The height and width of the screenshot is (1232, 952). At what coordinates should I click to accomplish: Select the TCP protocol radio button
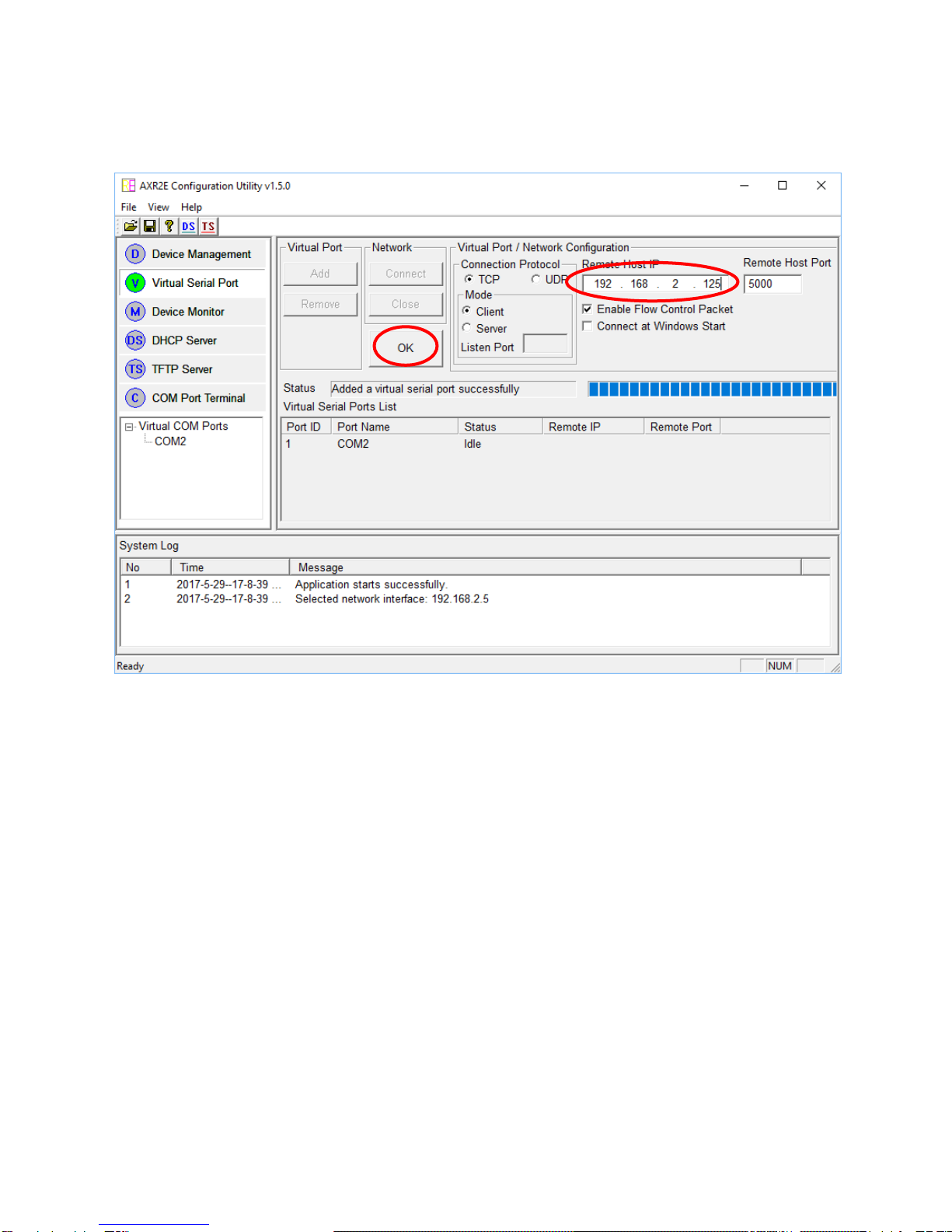click(x=469, y=279)
